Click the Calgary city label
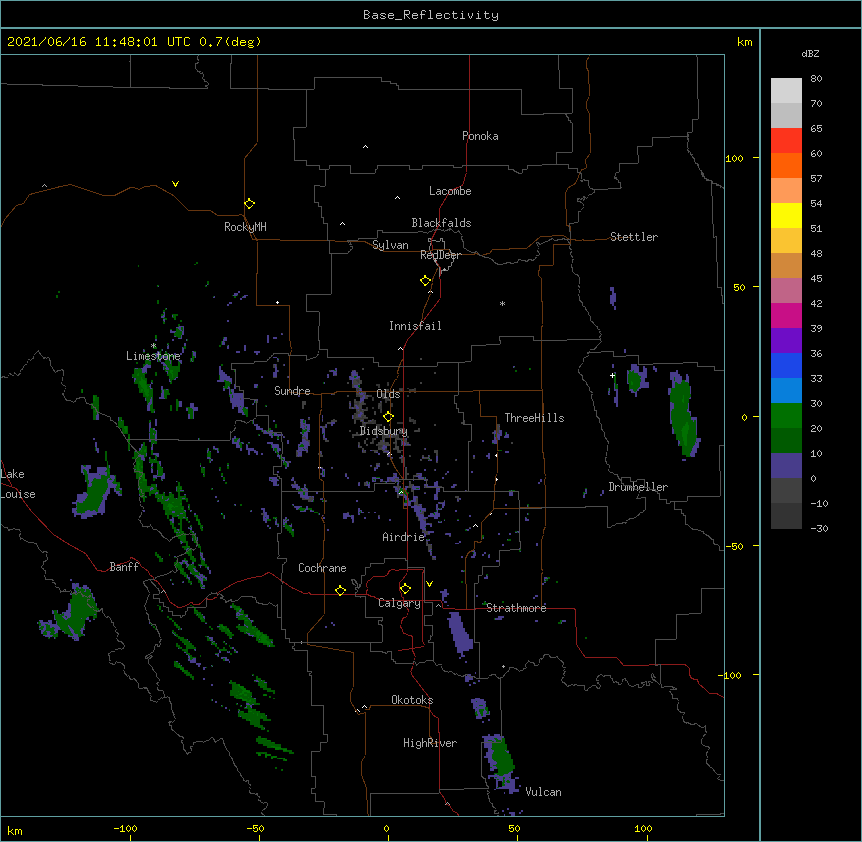This screenshot has width=862, height=842. coord(399,603)
